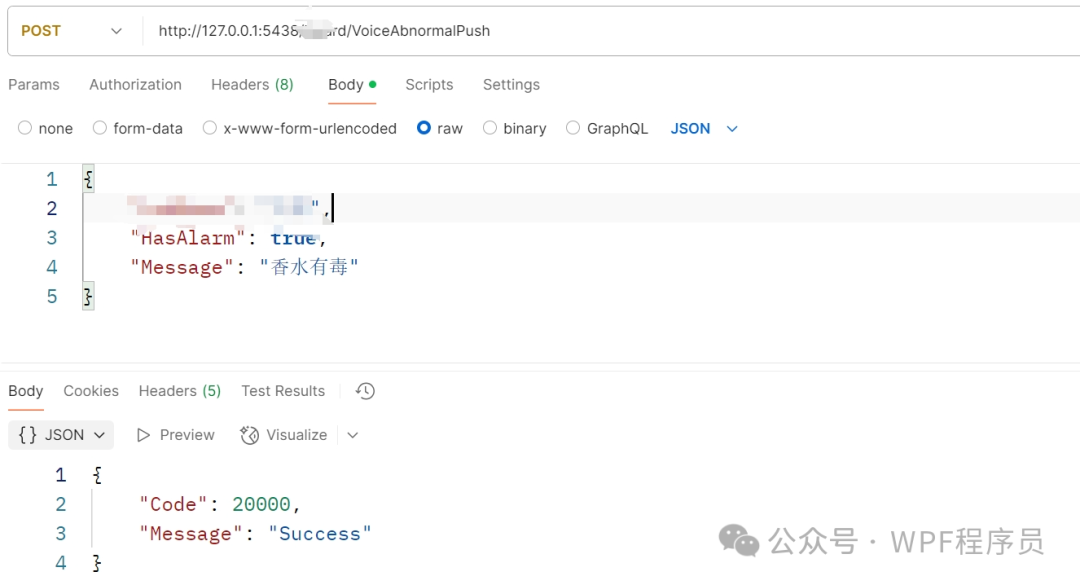Open the request Headers (8) tab

252,85
